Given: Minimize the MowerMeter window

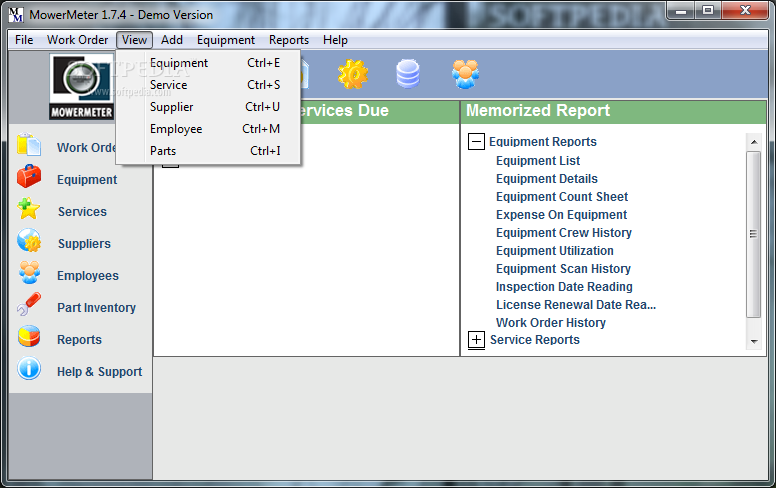Looking at the screenshot, I should pyautogui.click(x=681, y=10).
